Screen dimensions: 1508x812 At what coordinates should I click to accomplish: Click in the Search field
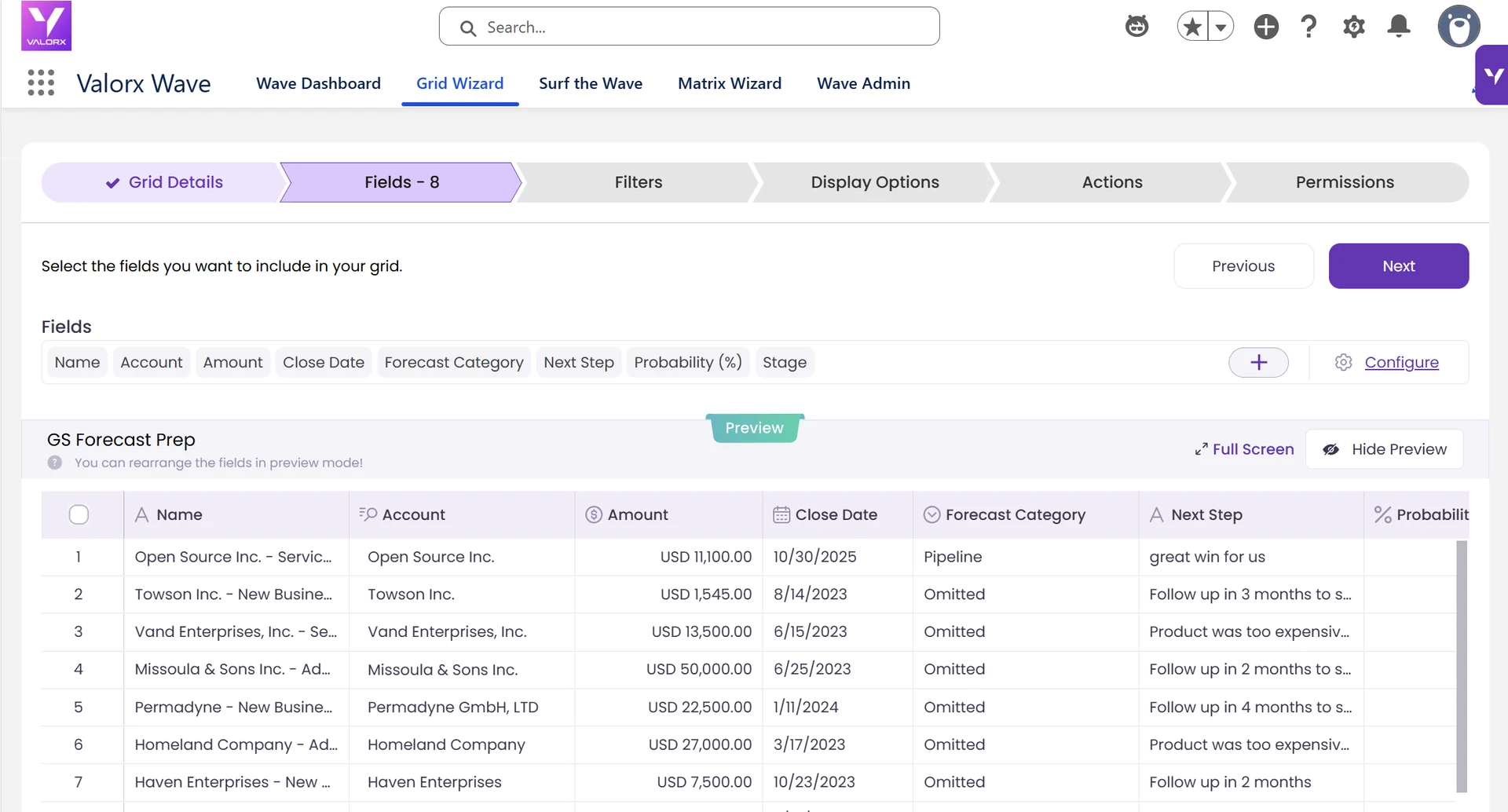pos(689,27)
